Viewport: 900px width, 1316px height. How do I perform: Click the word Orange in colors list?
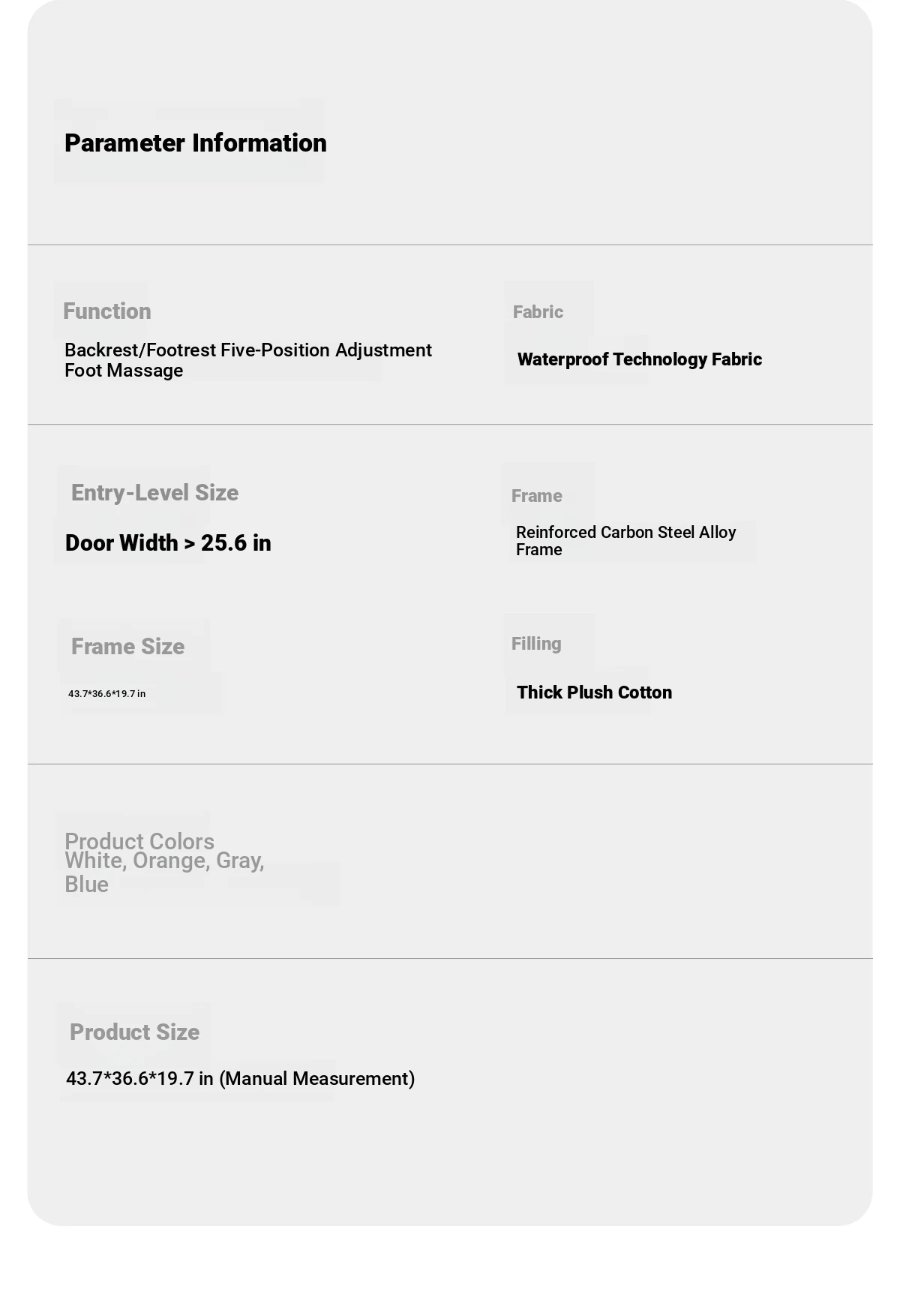(x=170, y=861)
